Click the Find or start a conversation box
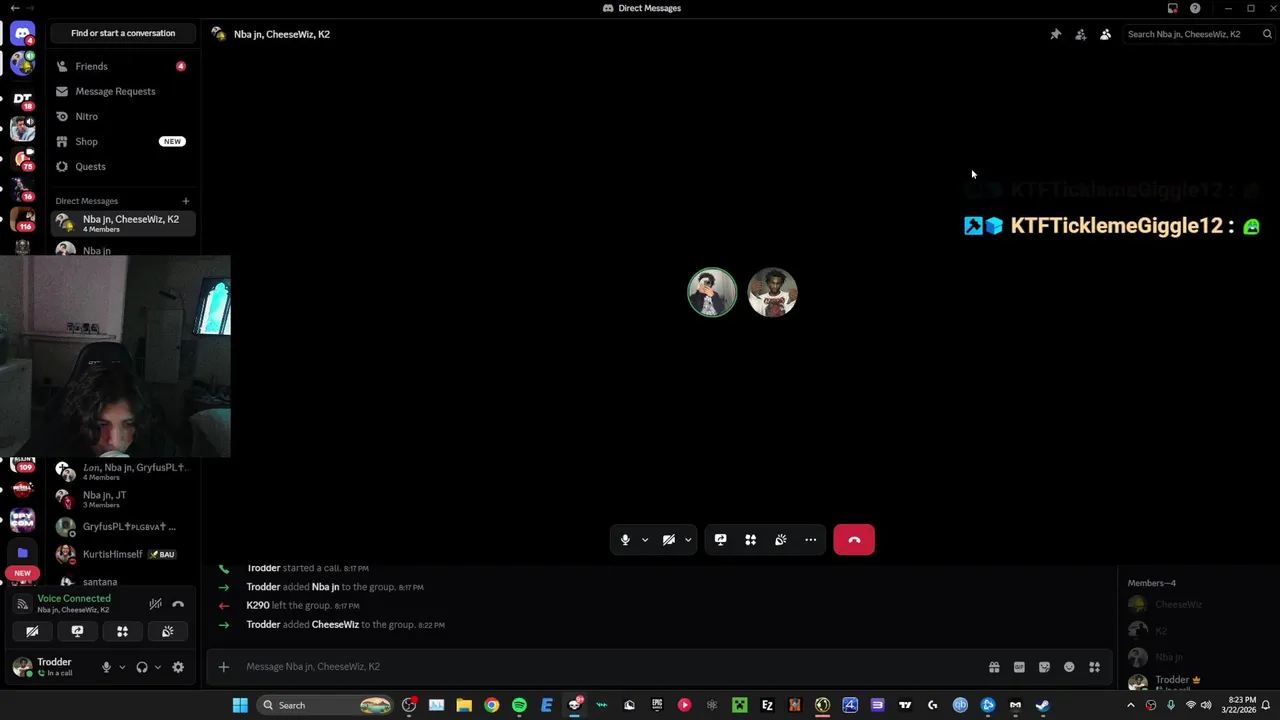Screen dimensions: 1280x720 coord(123,33)
